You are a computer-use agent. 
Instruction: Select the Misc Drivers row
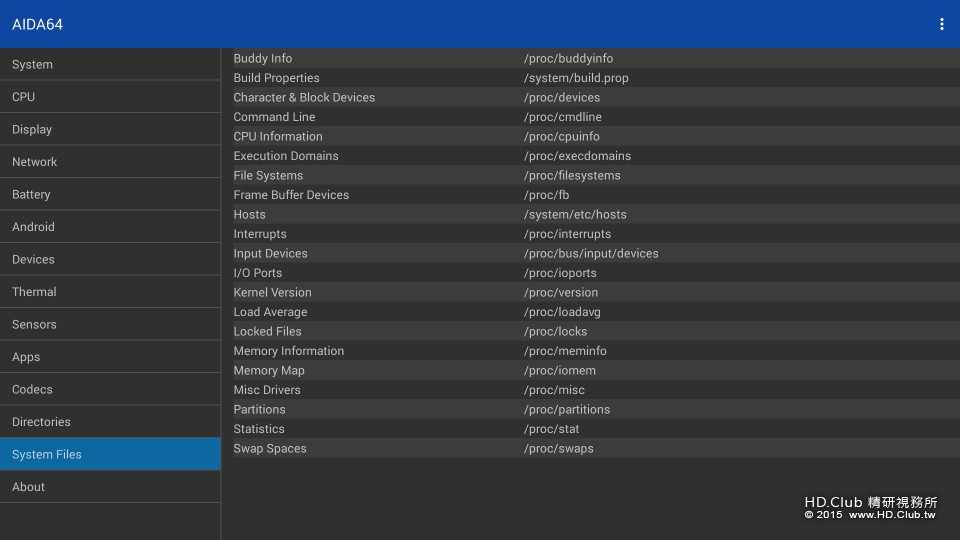[596, 389]
